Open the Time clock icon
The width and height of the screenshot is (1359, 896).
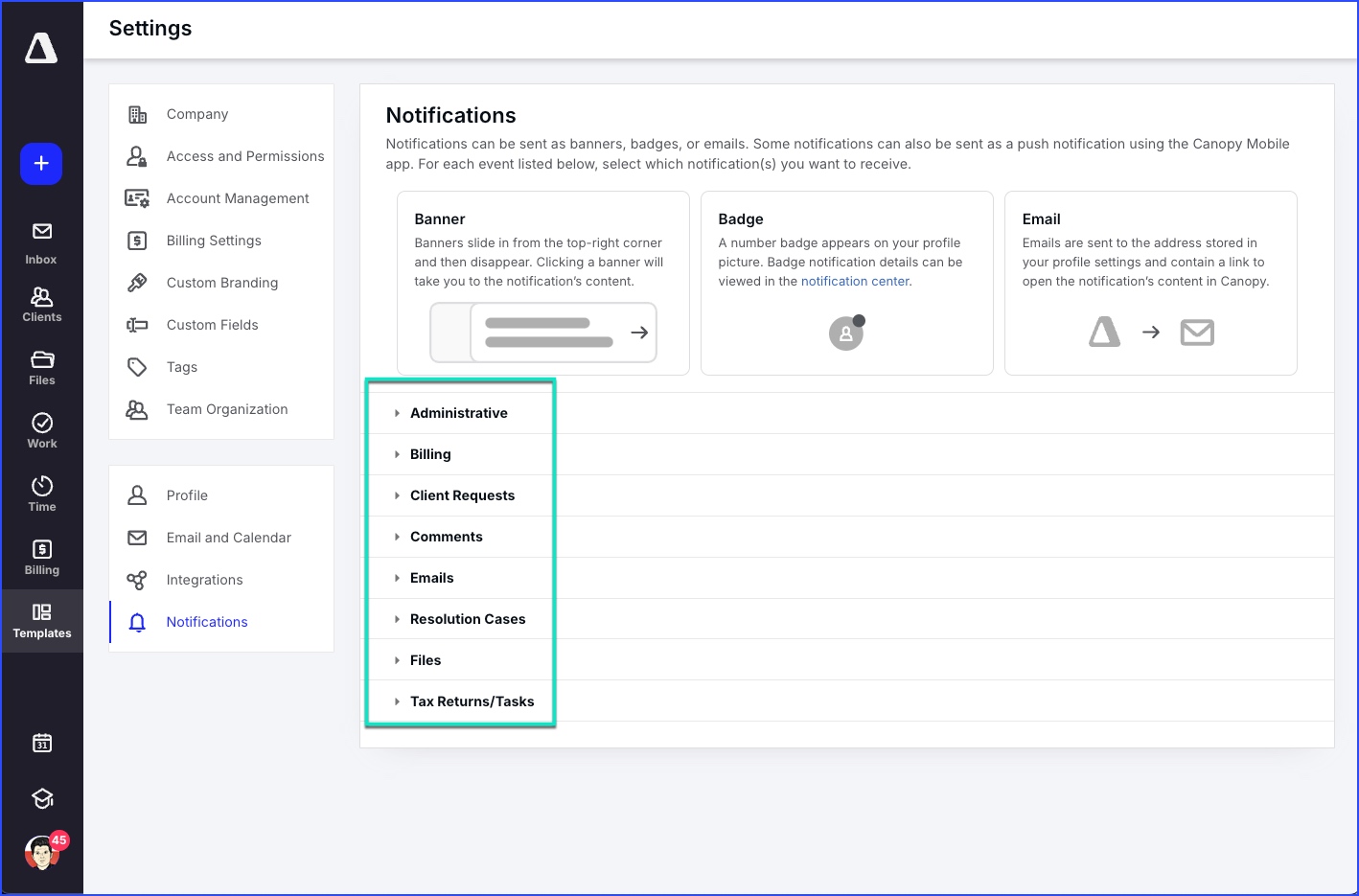42,486
